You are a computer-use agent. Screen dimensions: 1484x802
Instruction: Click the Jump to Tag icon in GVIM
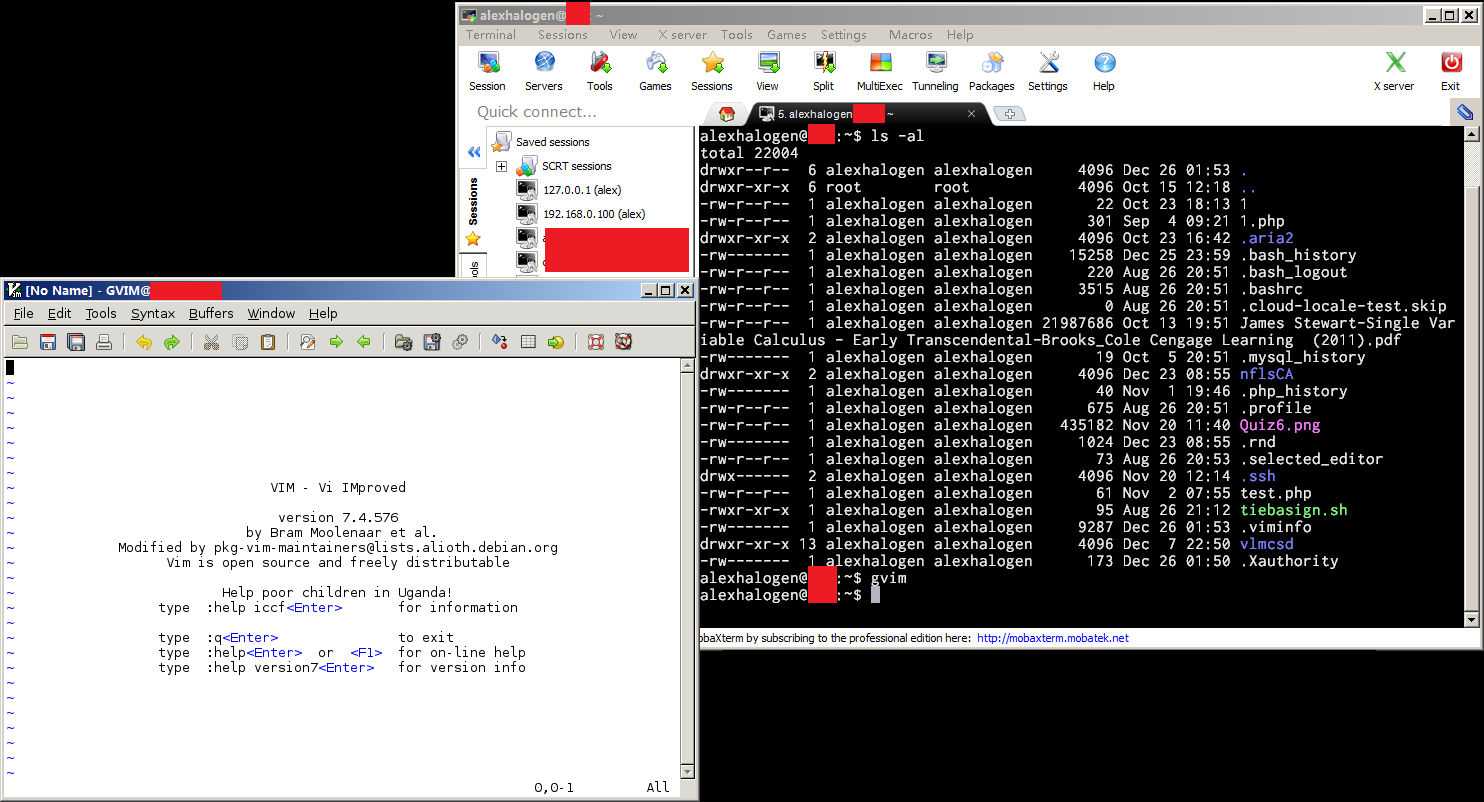(556, 342)
